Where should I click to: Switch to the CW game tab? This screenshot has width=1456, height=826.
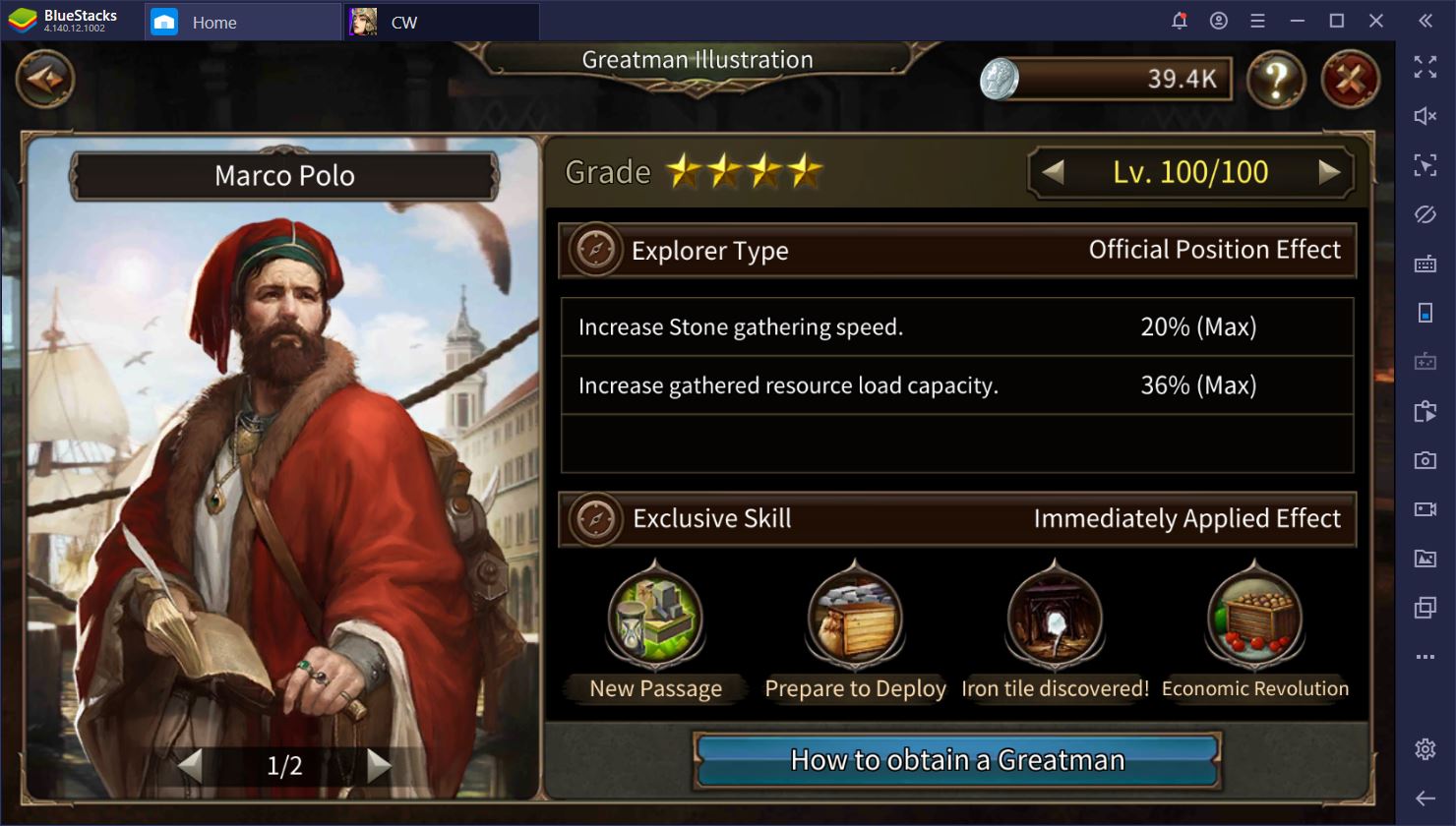(x=442, y=22)
